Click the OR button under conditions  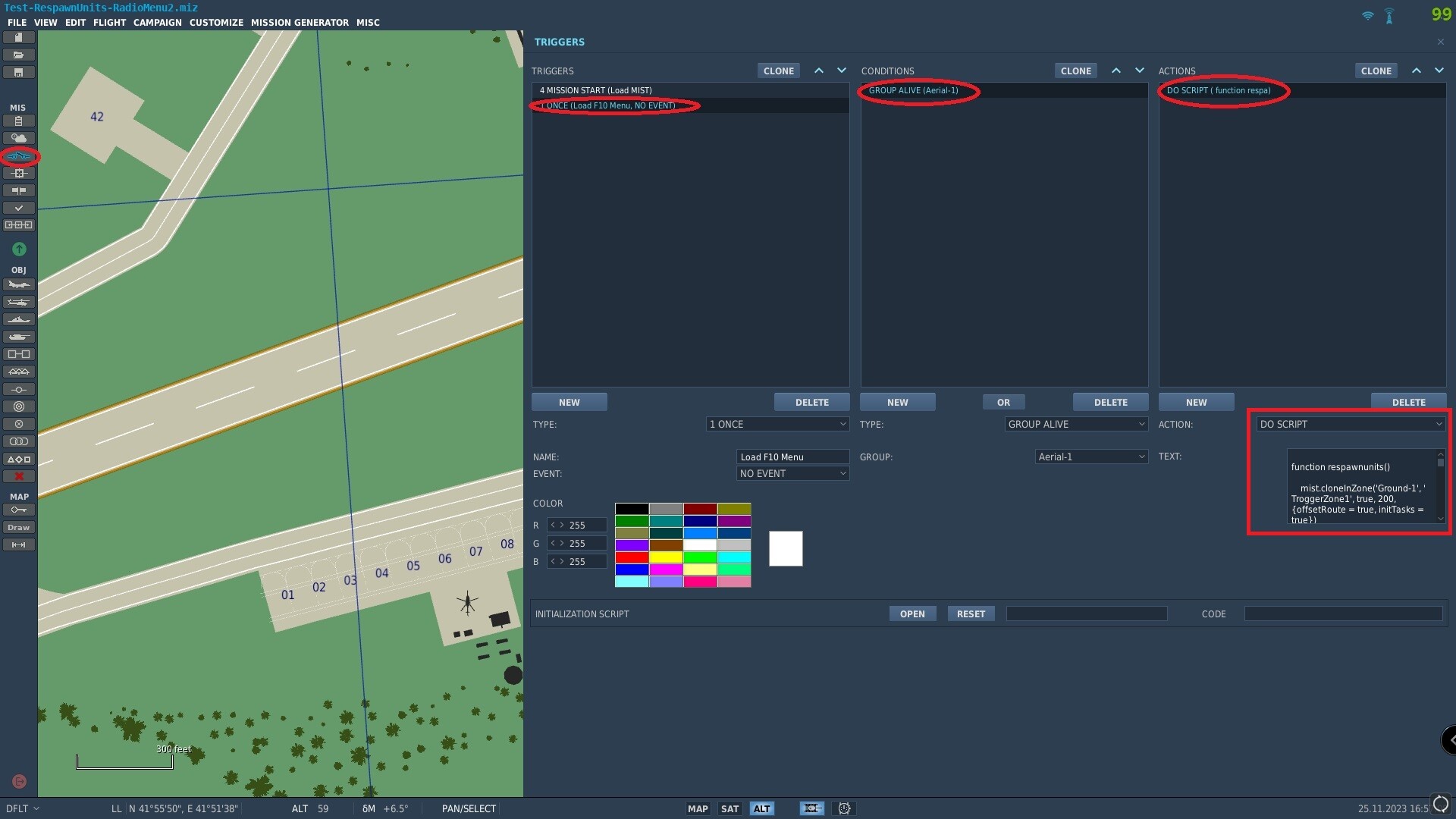pyautogui.click(x=1003, y=402)
